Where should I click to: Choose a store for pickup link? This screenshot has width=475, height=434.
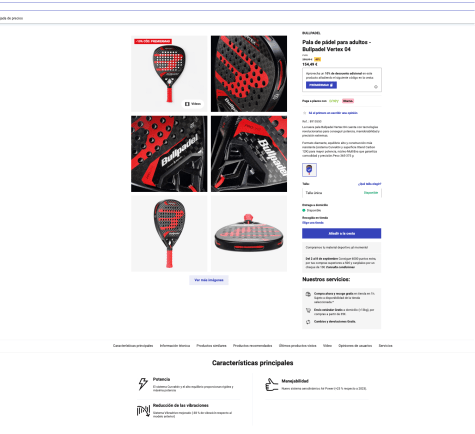pos(313,223)
